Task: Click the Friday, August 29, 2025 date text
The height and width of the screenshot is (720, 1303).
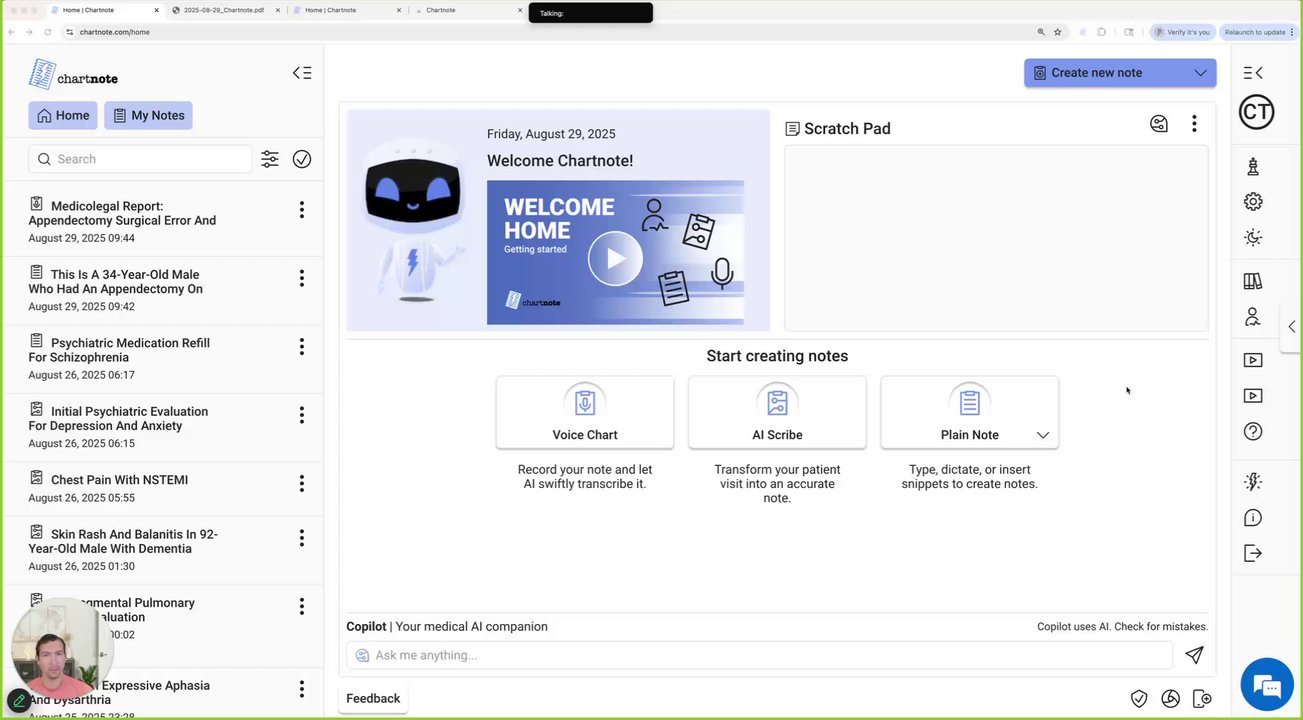Action: [551, 134]
